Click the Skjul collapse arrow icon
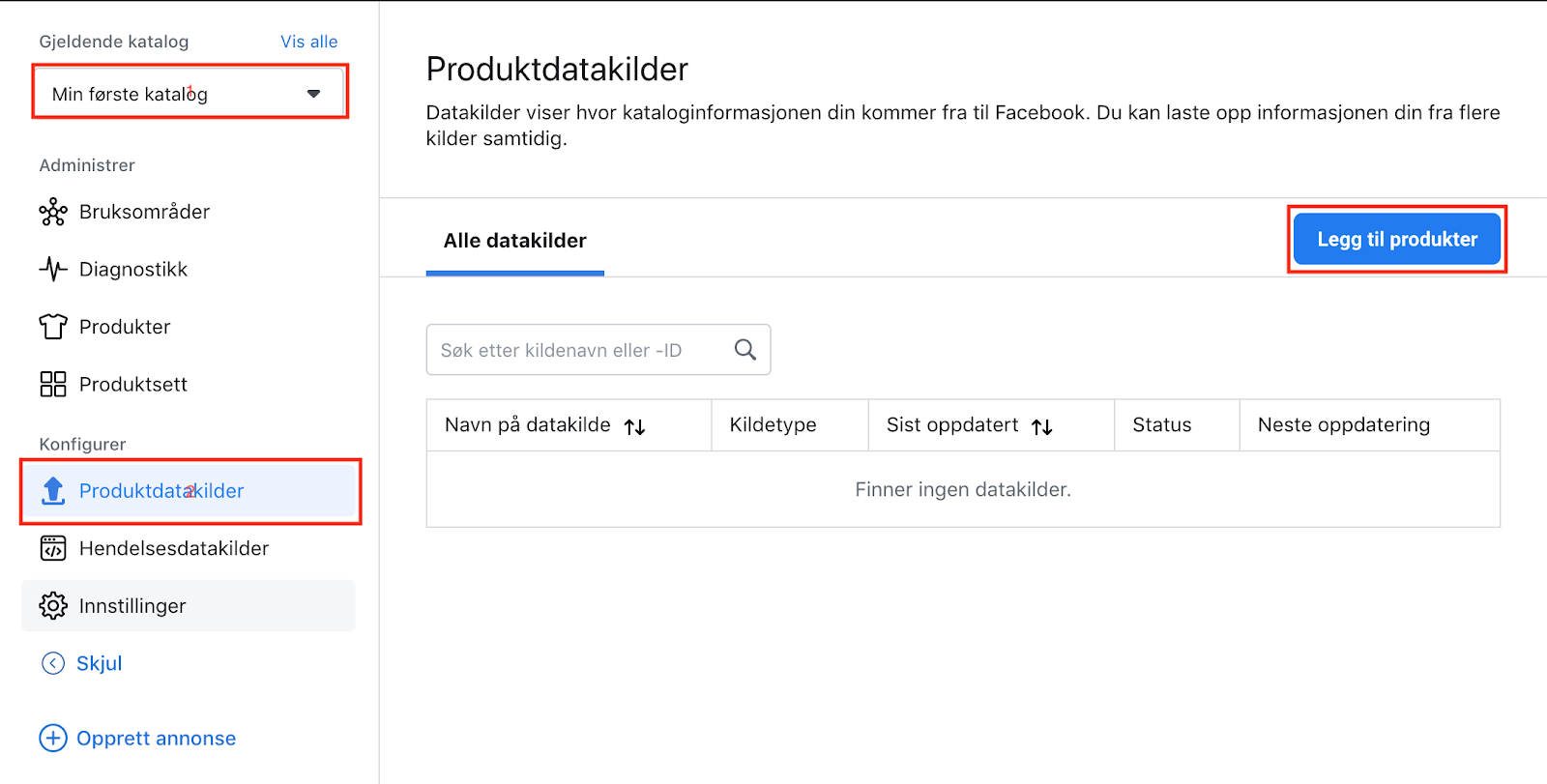Viewport: 1547px width, 784px height. tap(53, 663)
